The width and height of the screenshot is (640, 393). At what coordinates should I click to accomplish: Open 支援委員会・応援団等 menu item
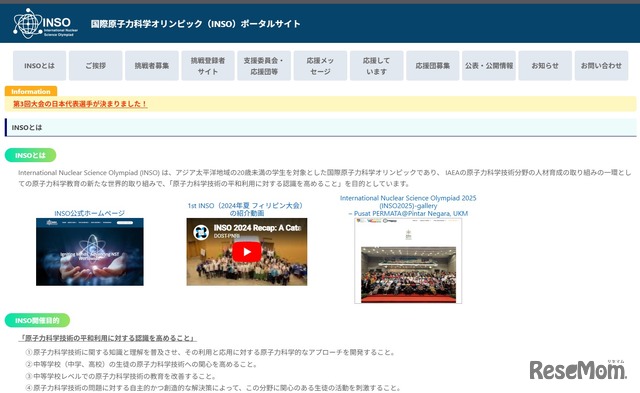pyautogui.click(x=264, y=66)
